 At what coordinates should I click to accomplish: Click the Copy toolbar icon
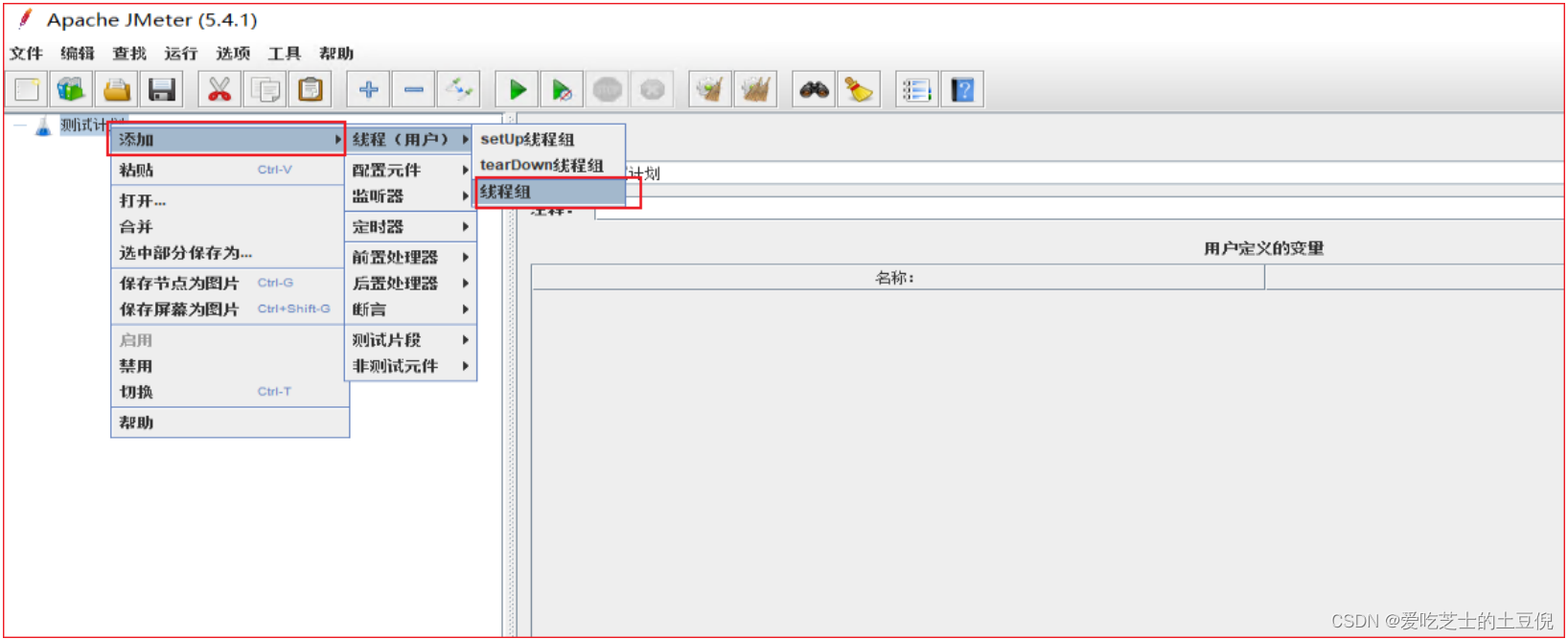[265, 90]
